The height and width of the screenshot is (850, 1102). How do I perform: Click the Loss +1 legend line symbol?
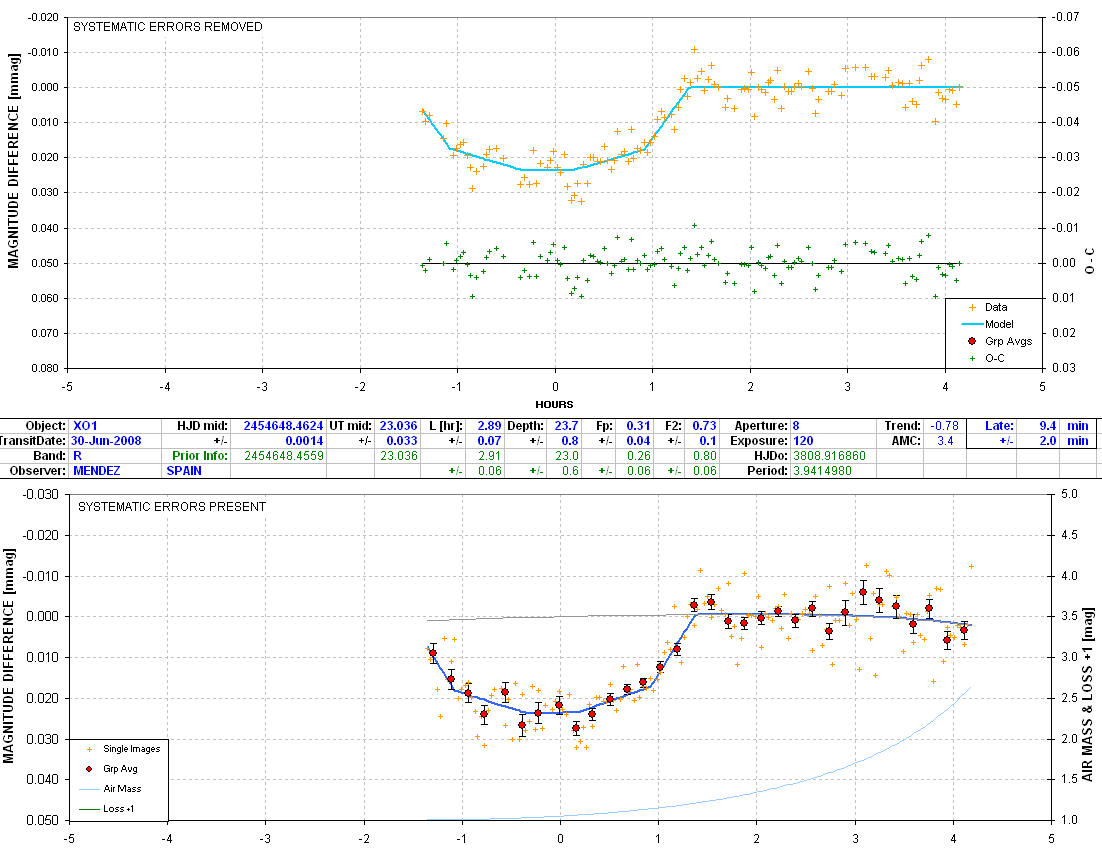[x=89, y=809]
